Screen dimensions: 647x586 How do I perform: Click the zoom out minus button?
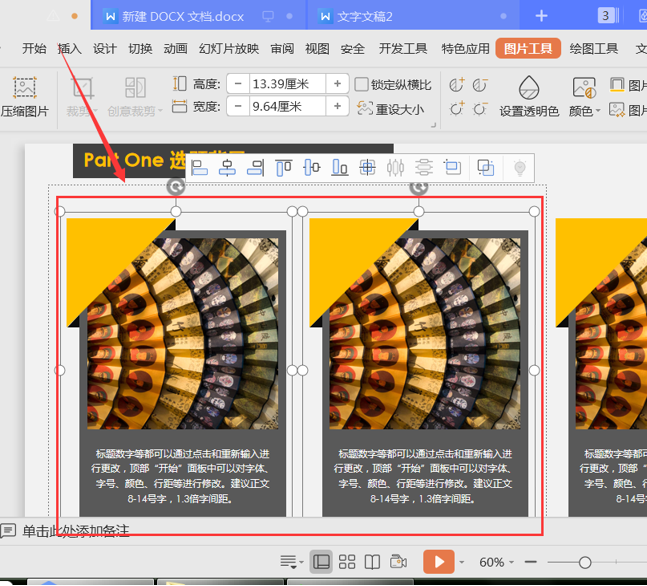(531, 562)
